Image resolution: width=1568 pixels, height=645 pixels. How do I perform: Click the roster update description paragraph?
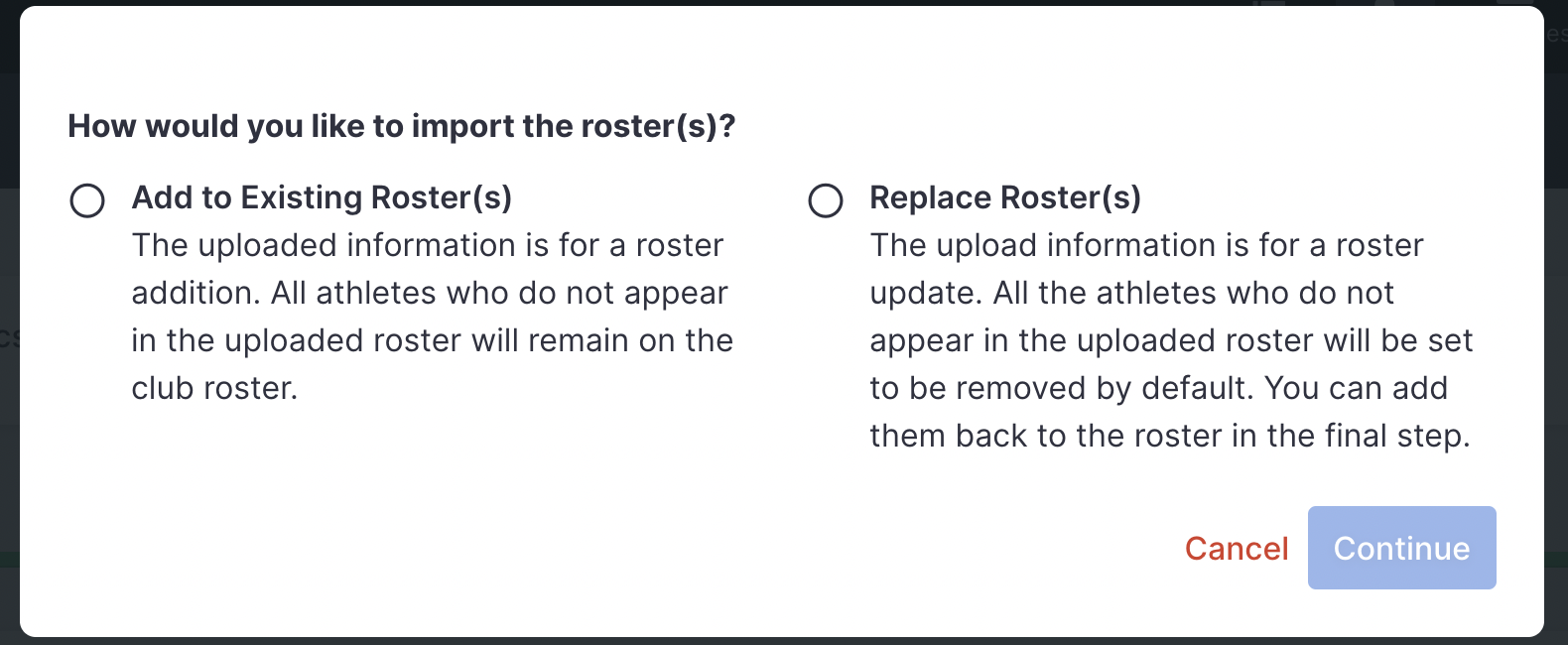(x=1171, y=340)
